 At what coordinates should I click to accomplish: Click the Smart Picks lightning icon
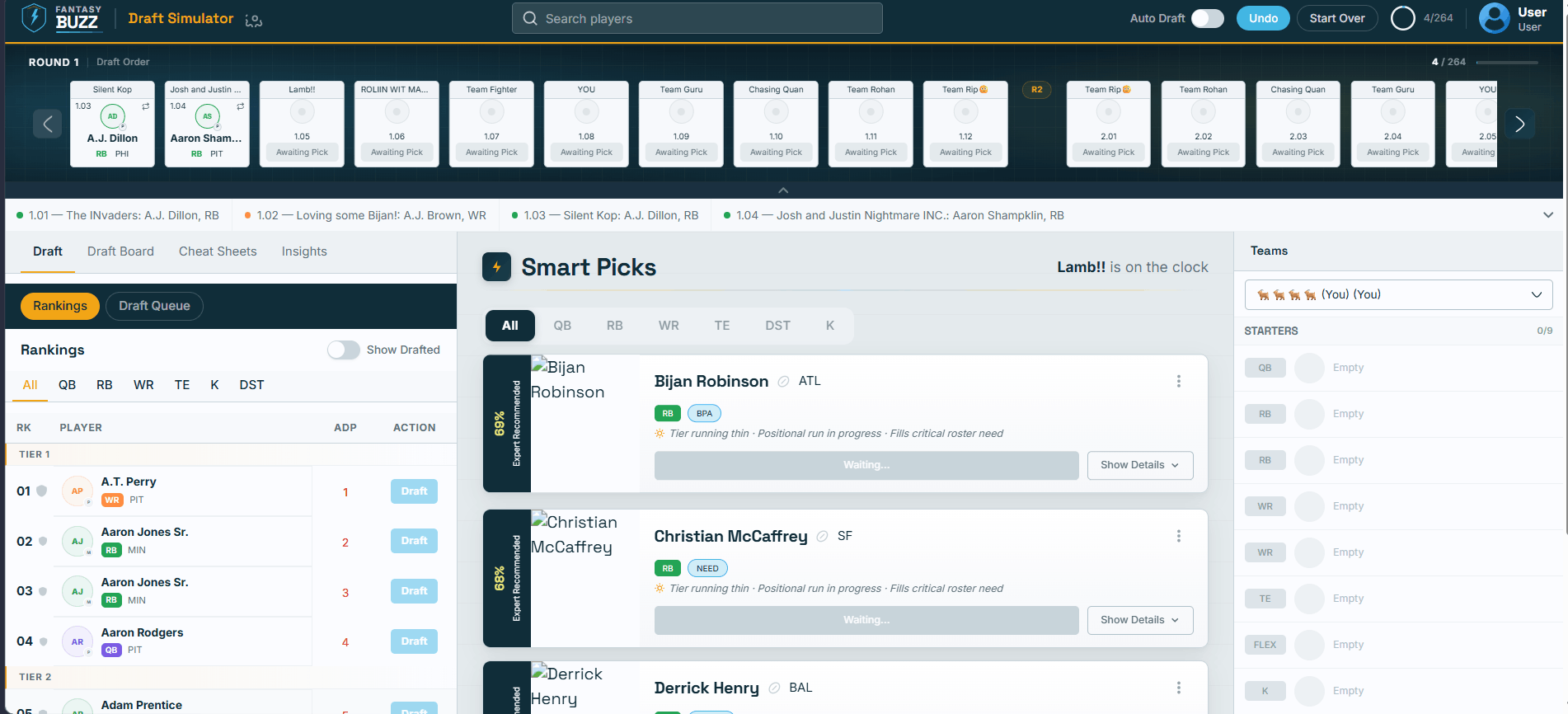[496, 267]
